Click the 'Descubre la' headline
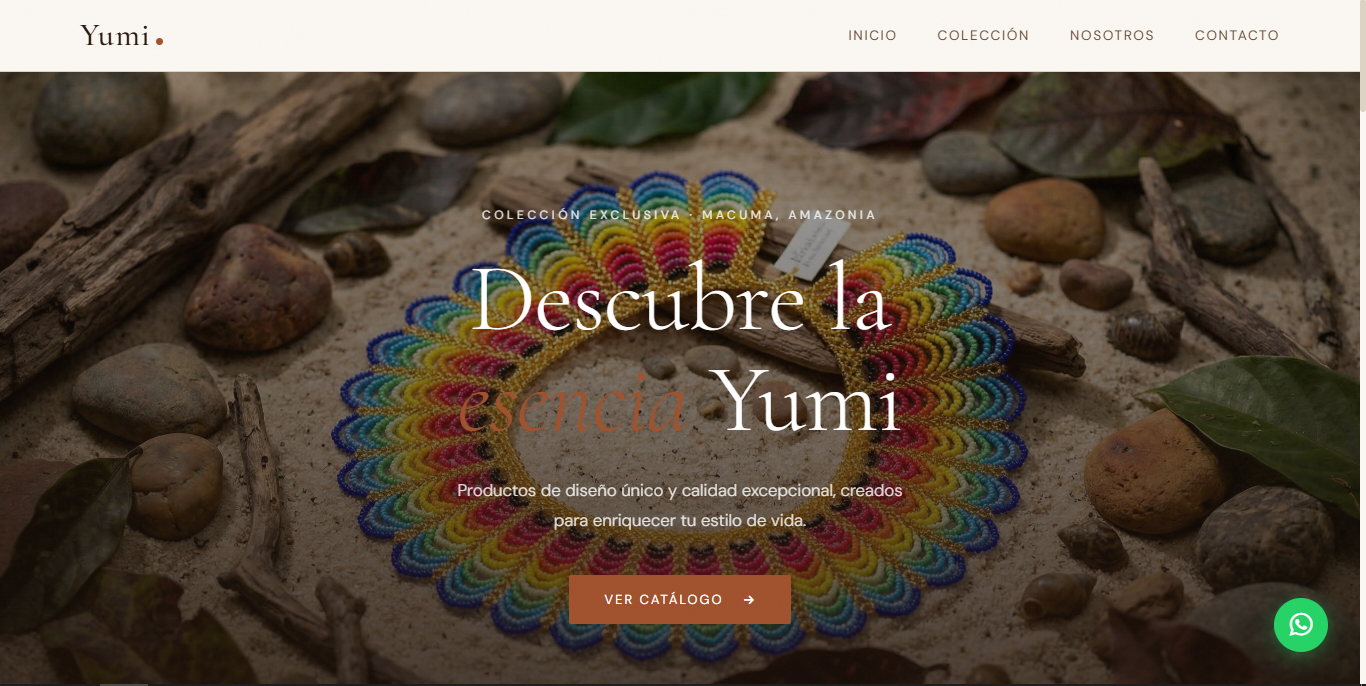1366x686 pixels. pos(680,298)
